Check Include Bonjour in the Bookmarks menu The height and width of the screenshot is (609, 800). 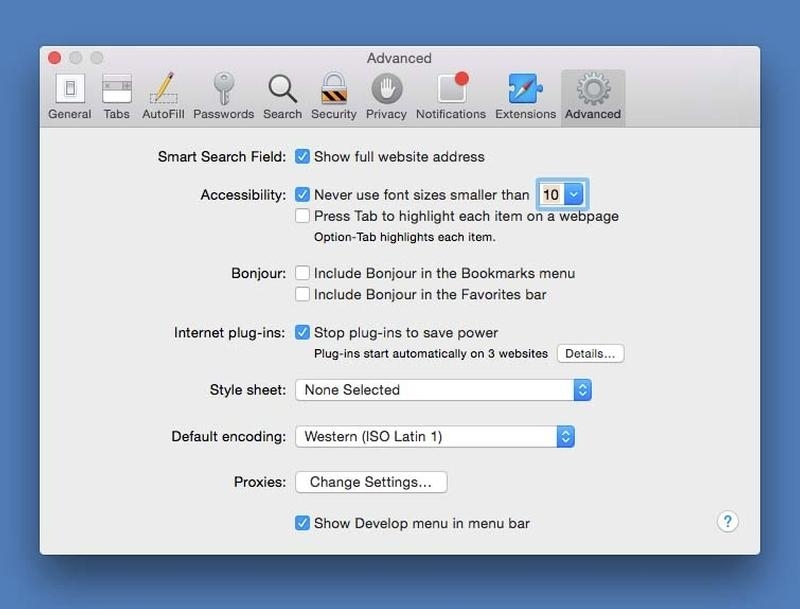[x=302, y=273]
